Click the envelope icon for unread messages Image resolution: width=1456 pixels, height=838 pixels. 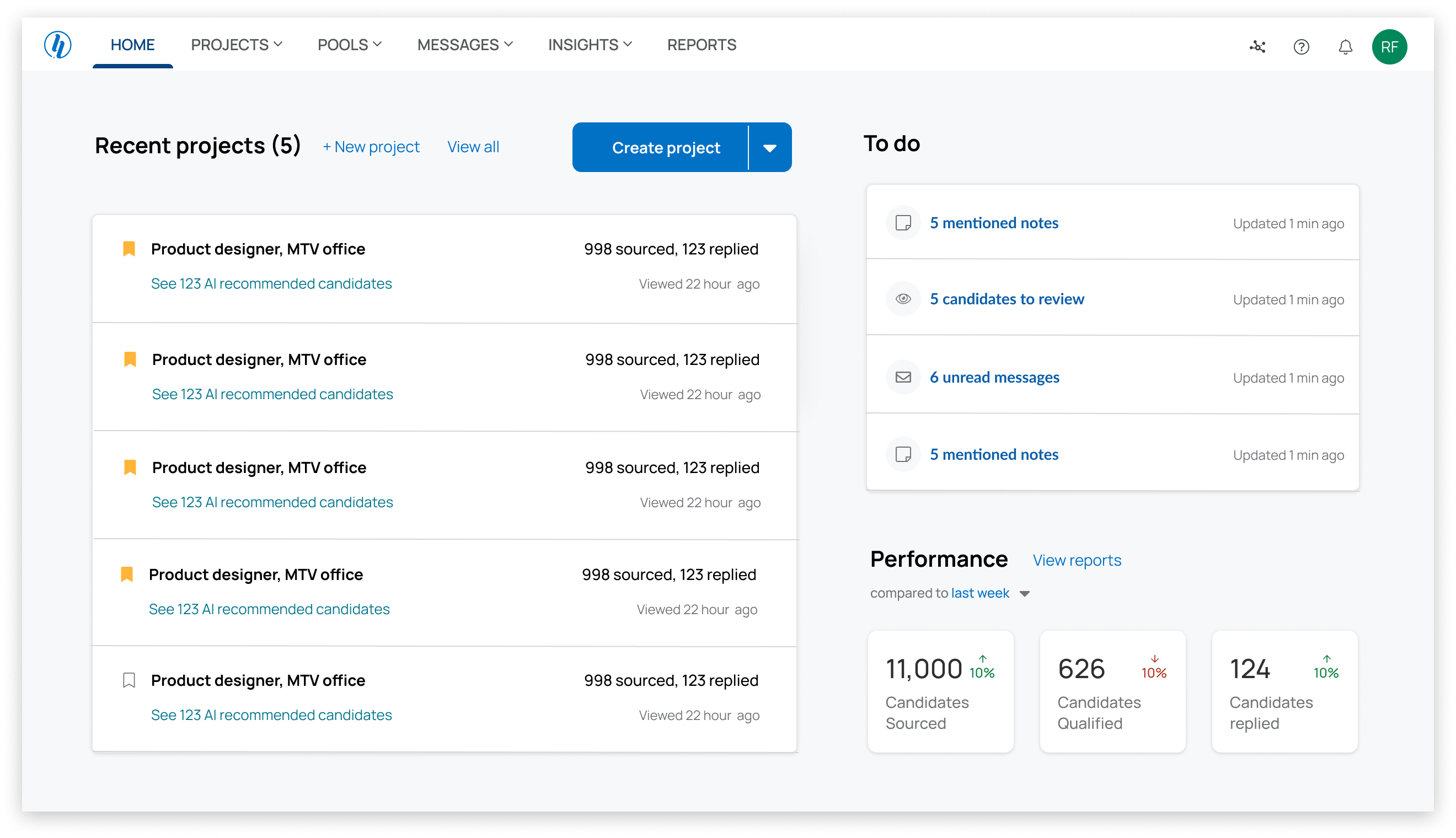(903, 377)
